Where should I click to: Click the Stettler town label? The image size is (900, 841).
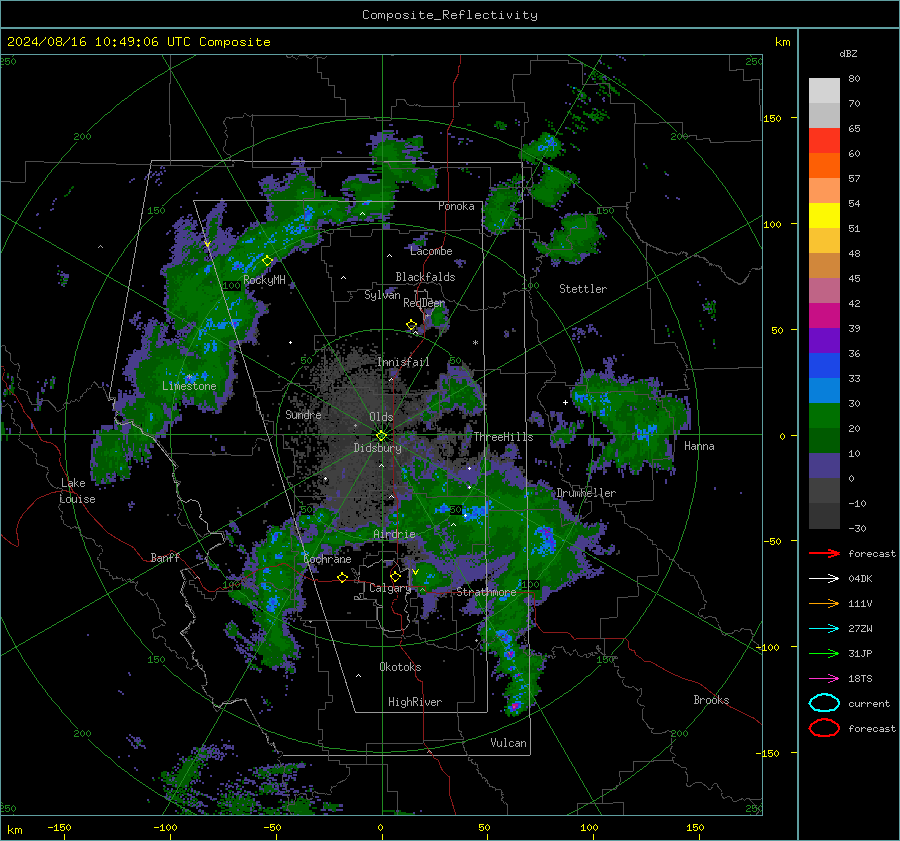[x=583, y=289]
